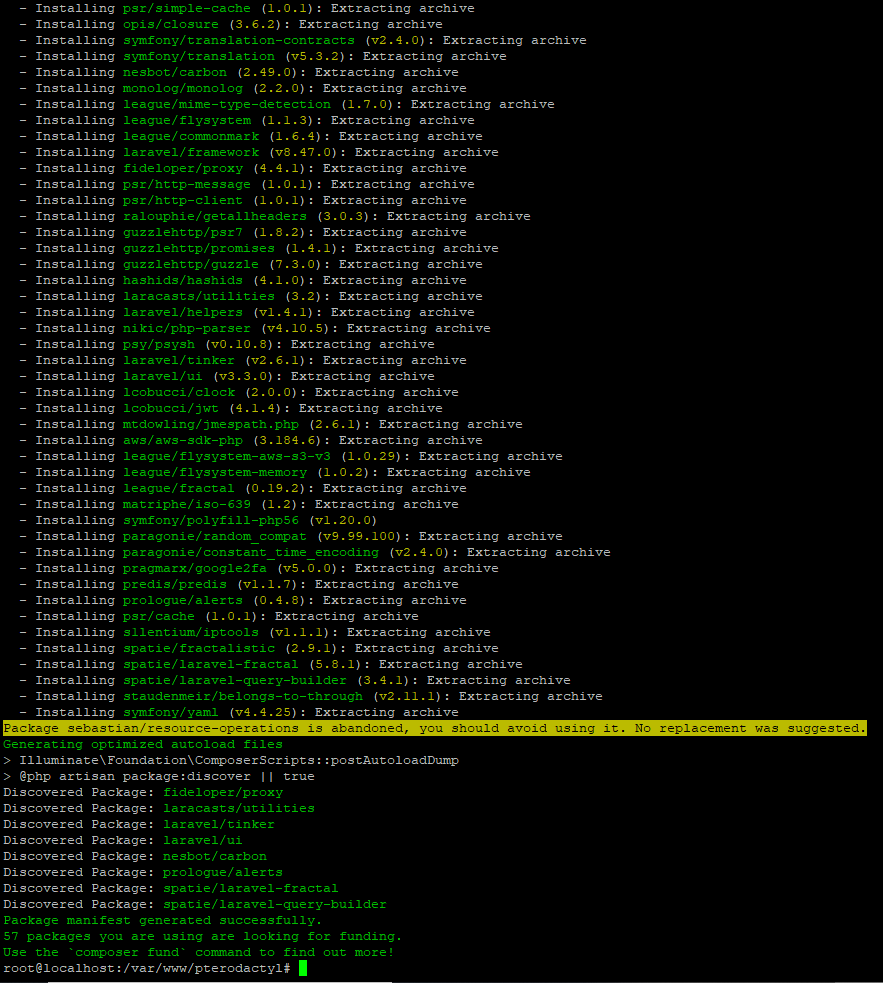This screenshot has width=883, height=983.
Task: Click 'nesbot/carbon' in the Installing line
Action: click(x=174, y=73)
